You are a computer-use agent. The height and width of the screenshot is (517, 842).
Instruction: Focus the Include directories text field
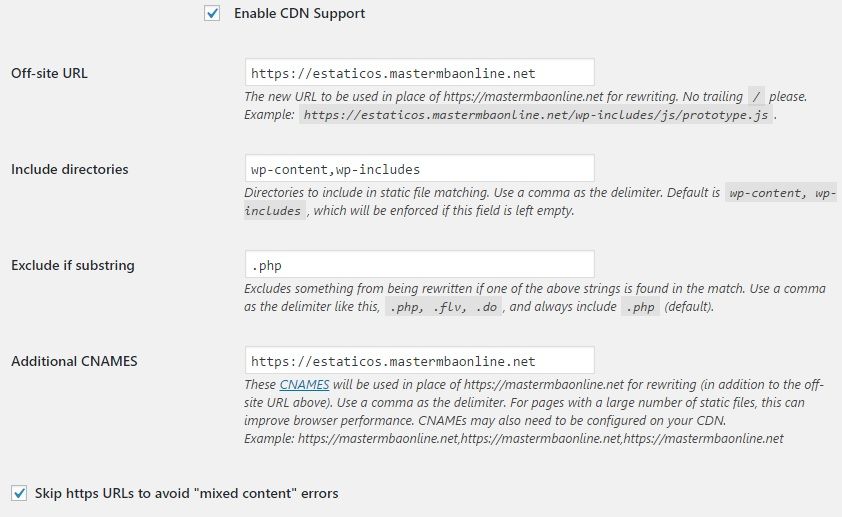click(419, 169)
